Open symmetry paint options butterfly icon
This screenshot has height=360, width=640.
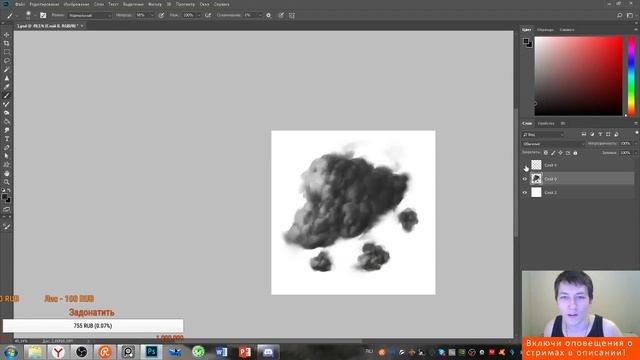pyautogui.click(x=292, y=15)
